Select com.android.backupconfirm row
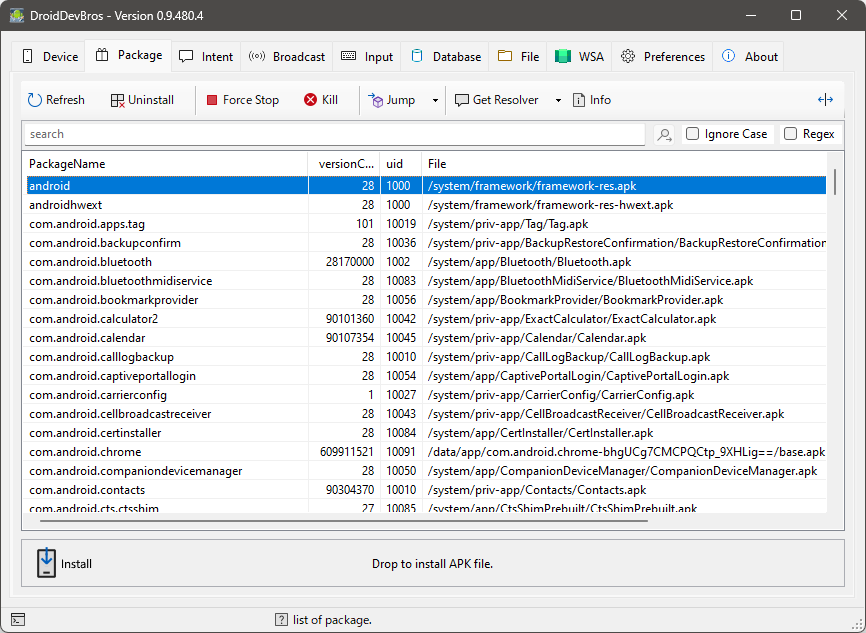The height and width of the screenshot is (633, 866). 425,243
